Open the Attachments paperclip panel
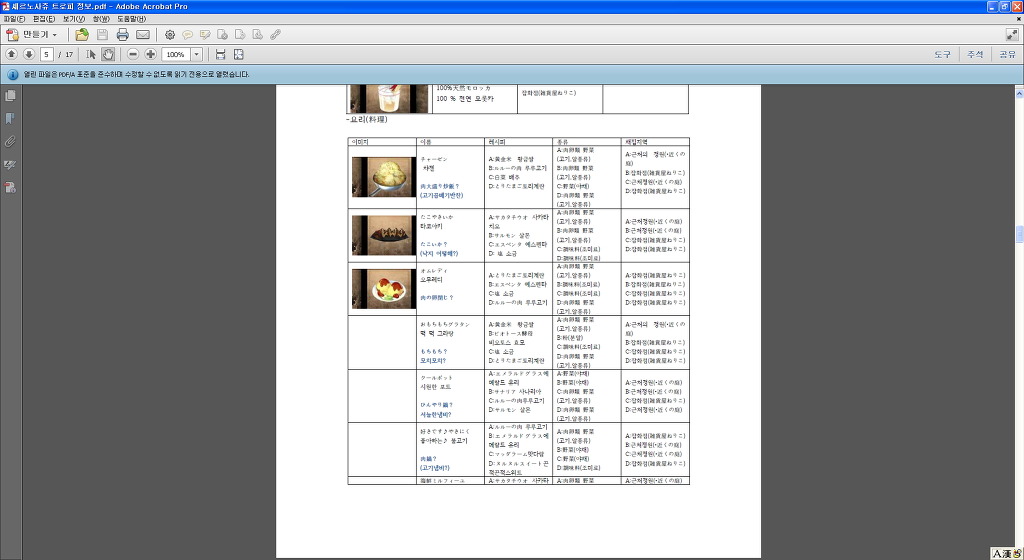Viewport: 1024px width, 560px height. 11,141
